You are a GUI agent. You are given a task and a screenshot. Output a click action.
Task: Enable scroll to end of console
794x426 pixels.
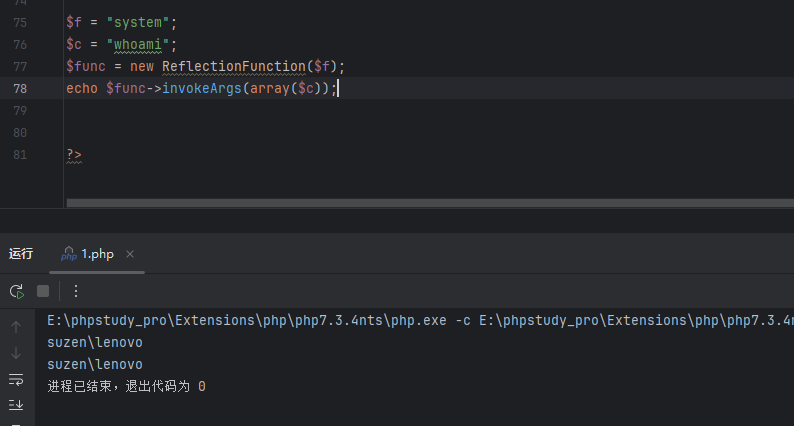coord(16,405)
